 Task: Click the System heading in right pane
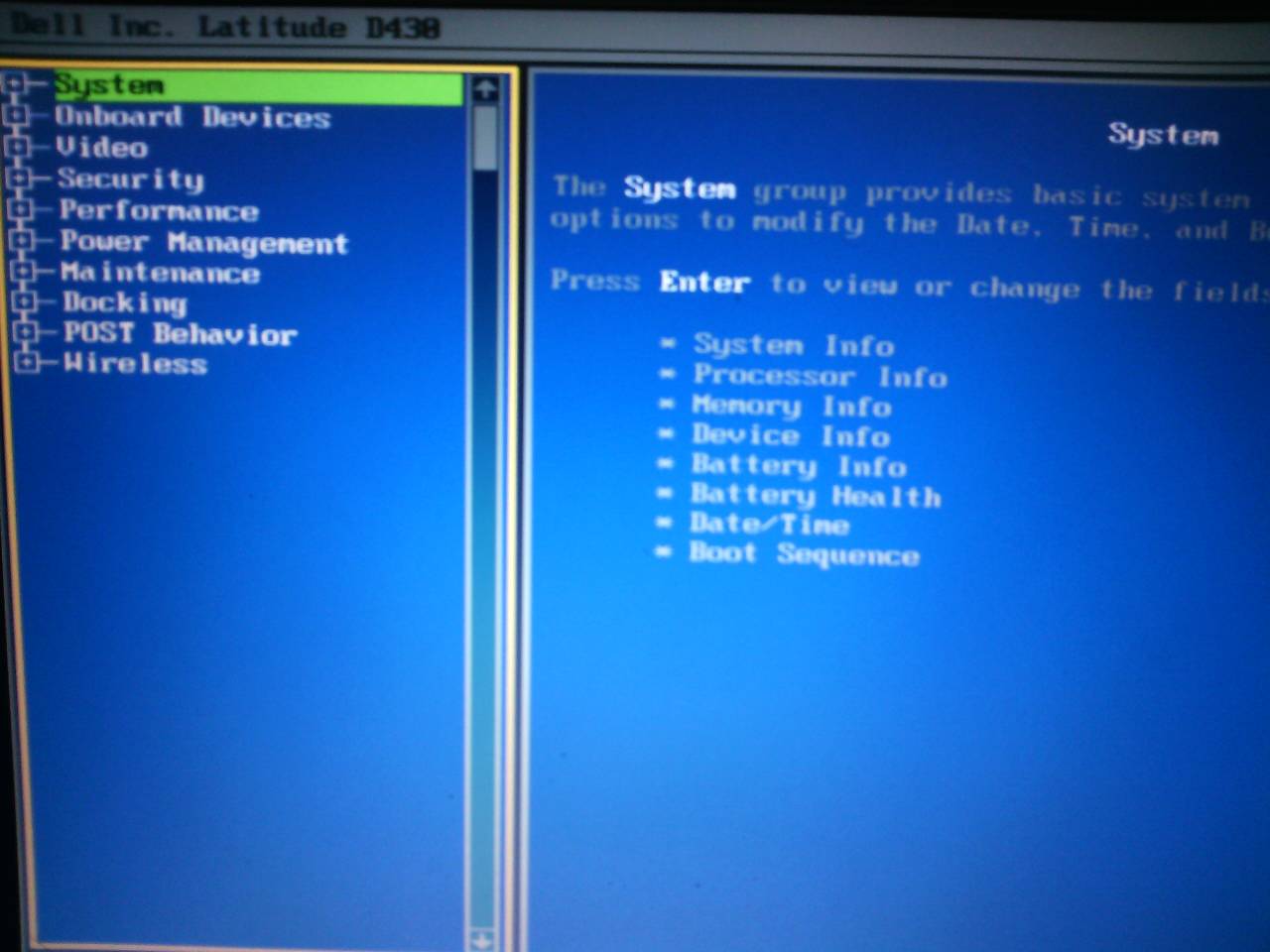1163,135
